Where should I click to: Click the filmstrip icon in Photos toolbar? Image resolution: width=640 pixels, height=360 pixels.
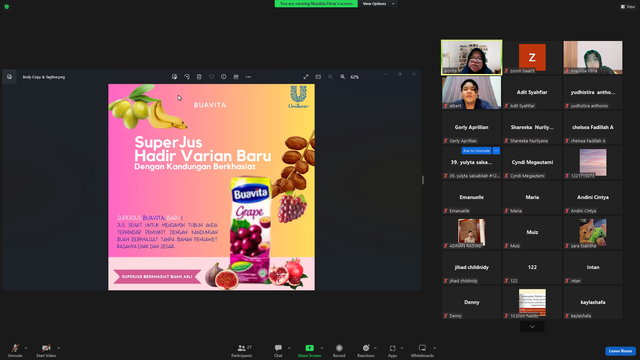point(318,77)
